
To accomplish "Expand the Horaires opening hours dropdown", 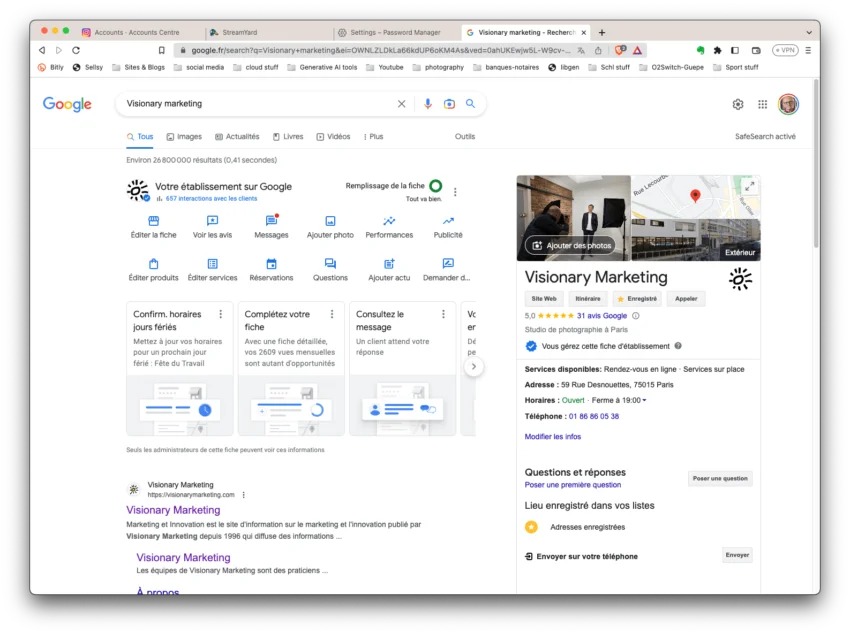I will pos(645,401).
